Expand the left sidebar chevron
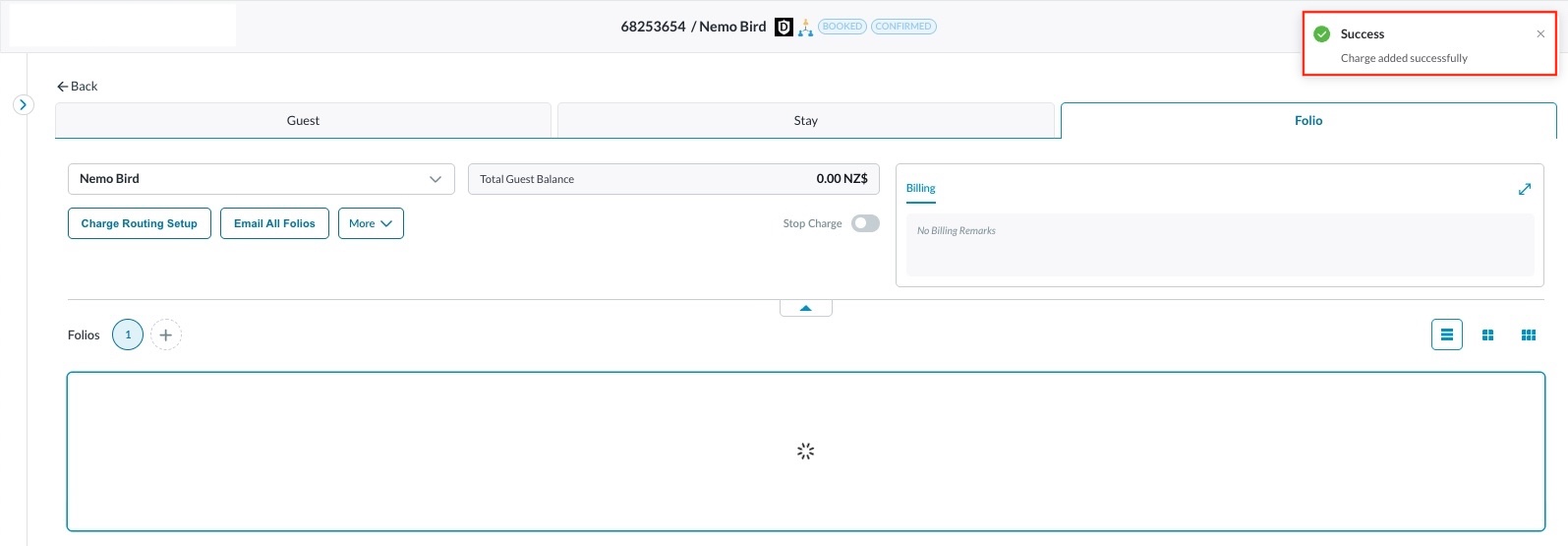This screenshot has width=1568, height=546. [24, 104]
